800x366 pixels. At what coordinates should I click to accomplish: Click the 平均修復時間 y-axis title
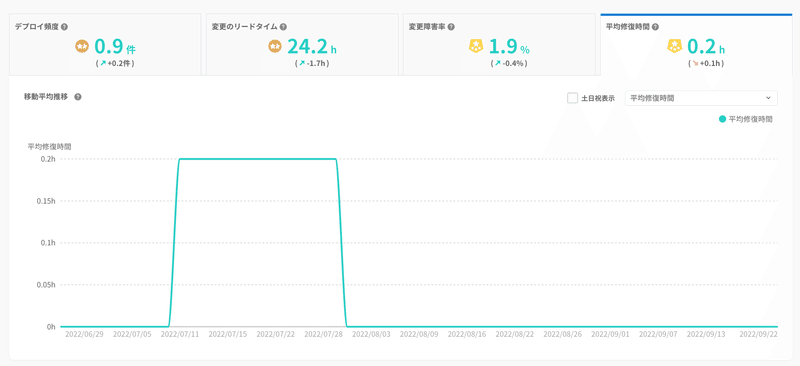[49, 147]
